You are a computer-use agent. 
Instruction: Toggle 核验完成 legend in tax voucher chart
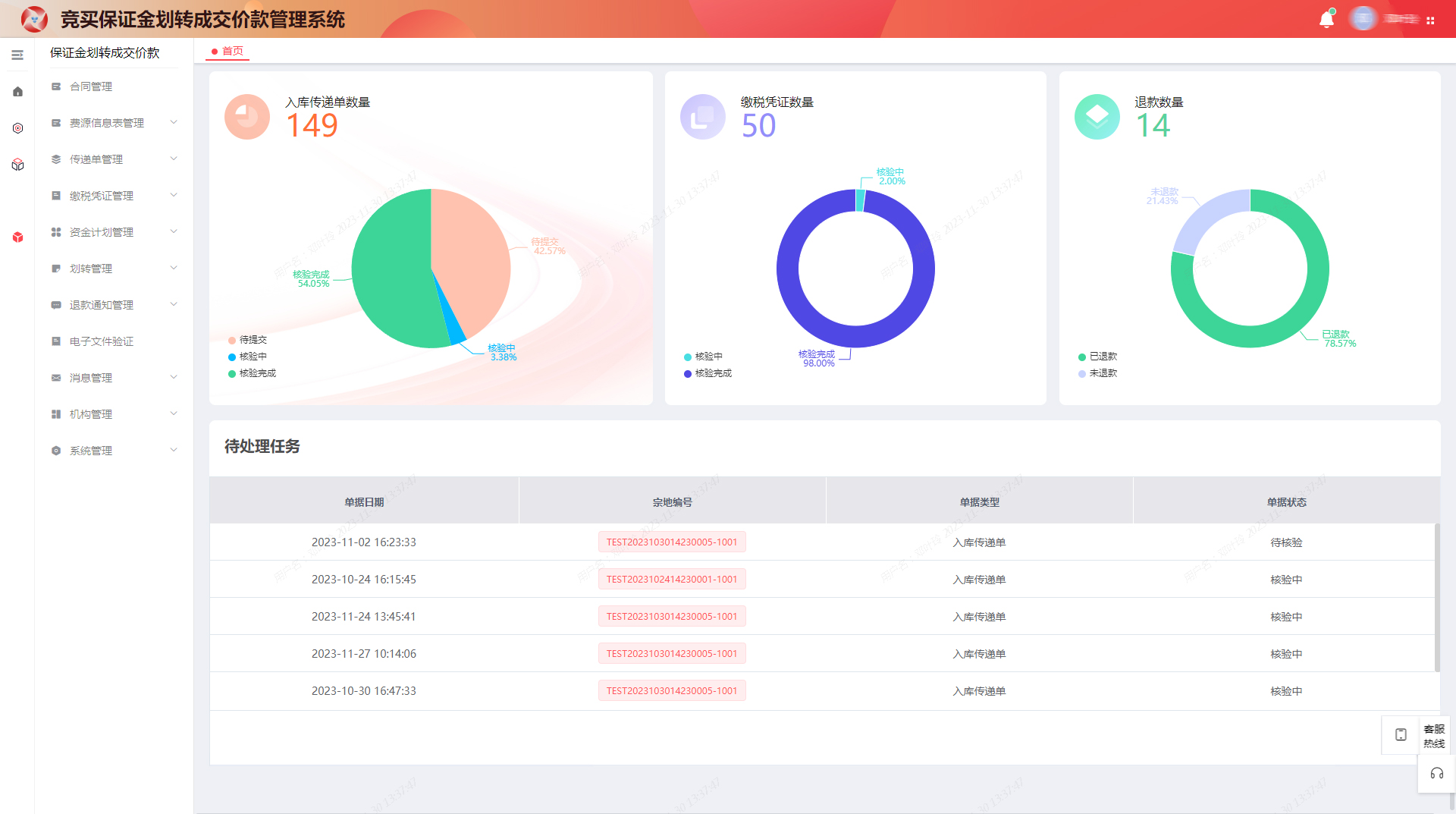(708, 373)
